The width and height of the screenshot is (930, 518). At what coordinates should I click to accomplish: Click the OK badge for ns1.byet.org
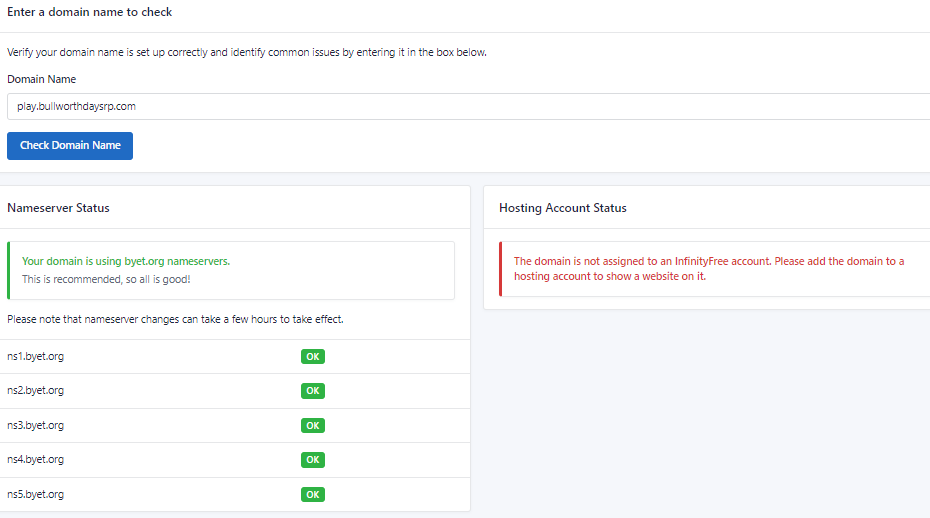pyautogui.click(x=313, y=357)
